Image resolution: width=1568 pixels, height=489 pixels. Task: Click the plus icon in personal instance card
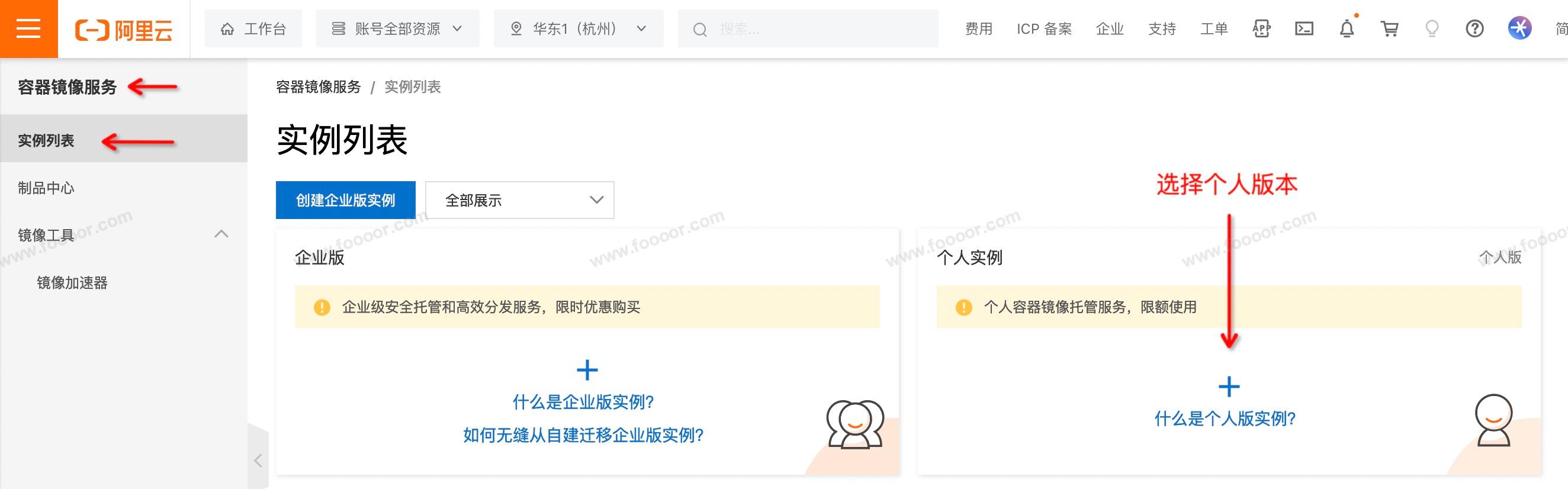coord(1228,387)
